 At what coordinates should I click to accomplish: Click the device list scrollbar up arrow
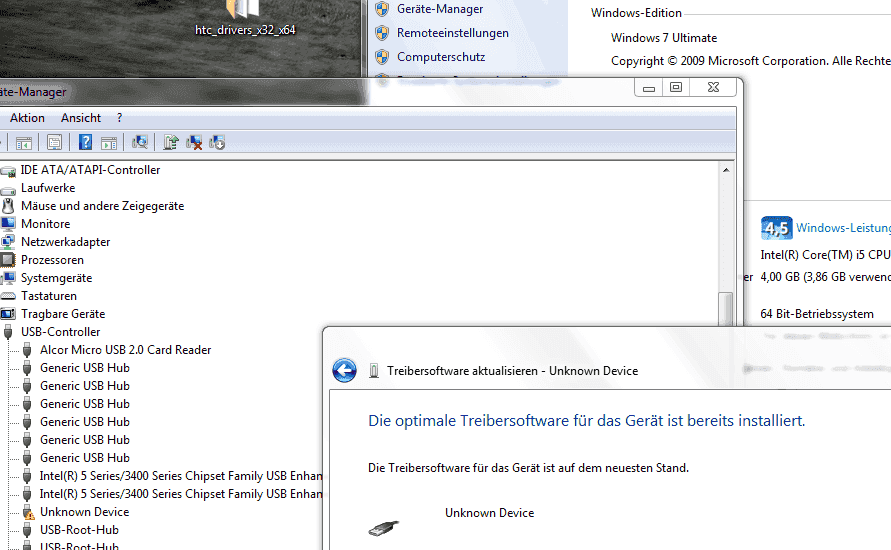[726, 170]
